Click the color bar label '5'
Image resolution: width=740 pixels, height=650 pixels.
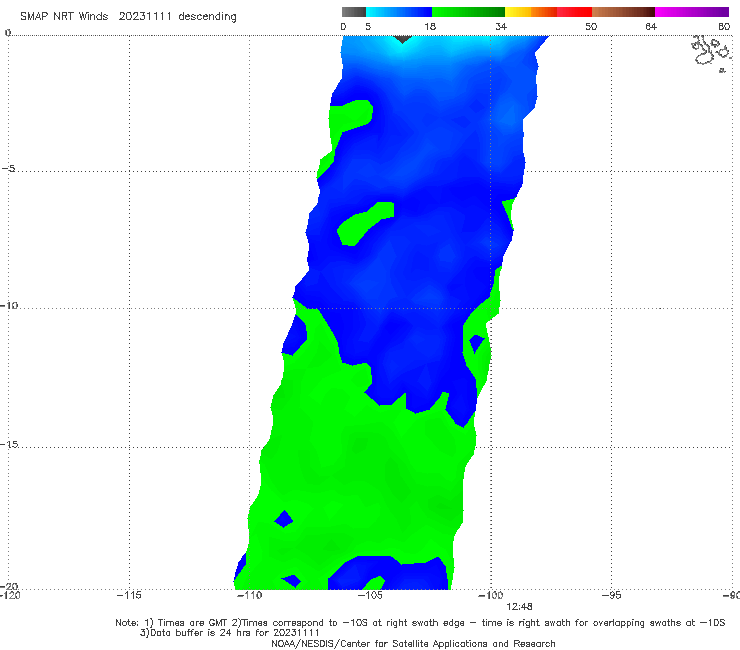coord(368,26)
